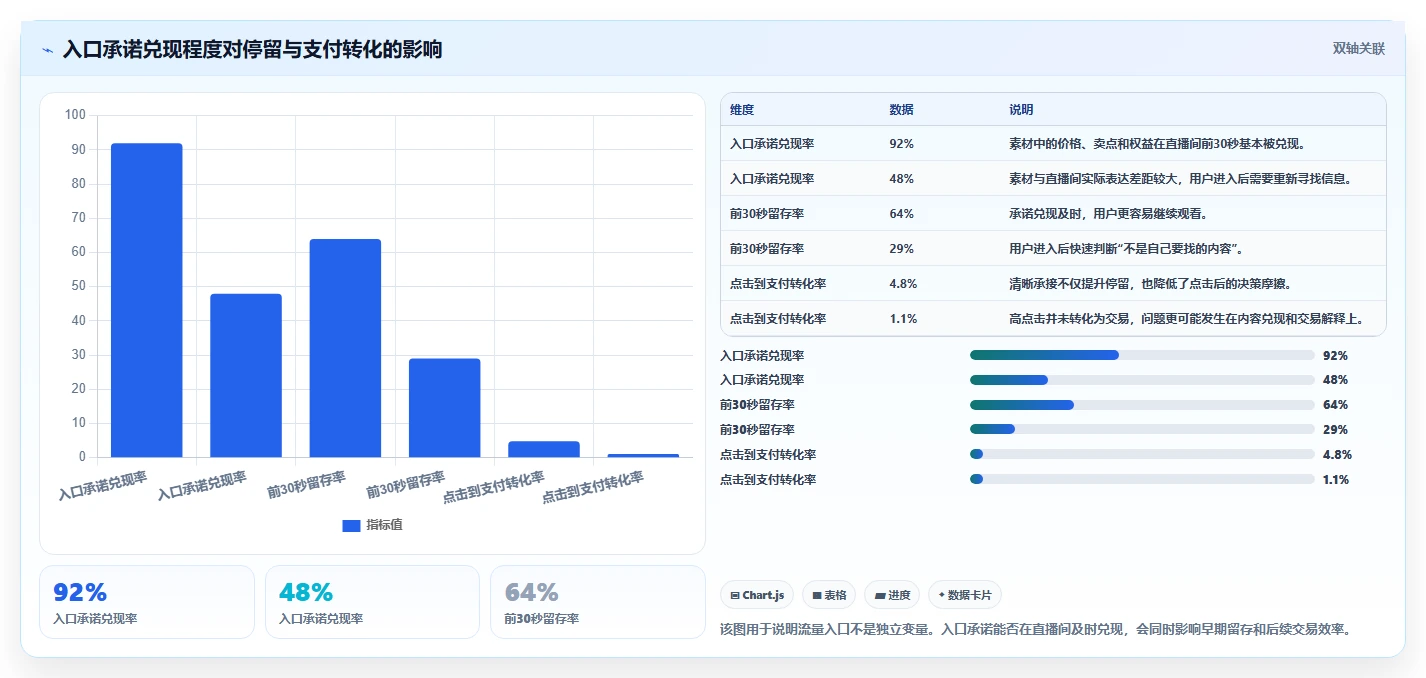The image size is (1426, 678).
Task: Click the blue legend swatch for 指标值
Action: [351, 525]
